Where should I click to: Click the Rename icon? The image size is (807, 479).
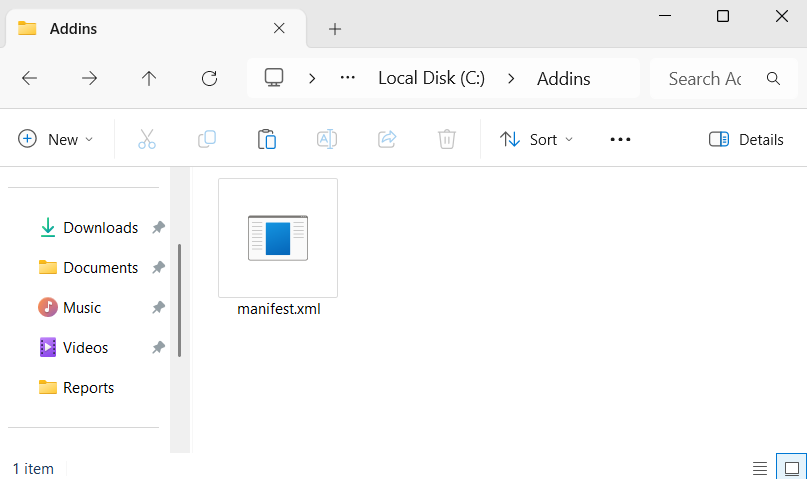tap(327, 139)
